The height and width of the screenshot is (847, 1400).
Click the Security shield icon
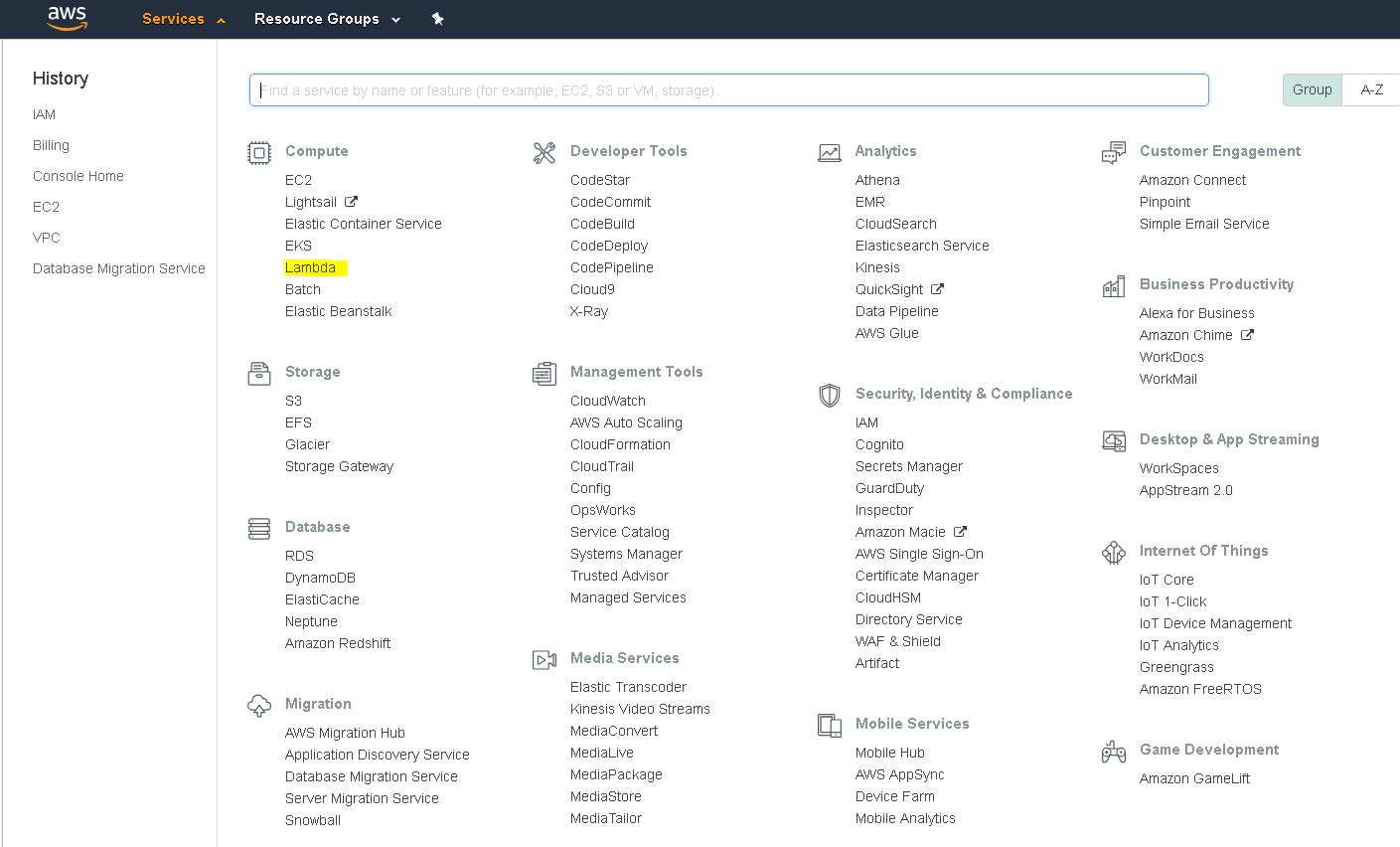click(x=829, y=395)
